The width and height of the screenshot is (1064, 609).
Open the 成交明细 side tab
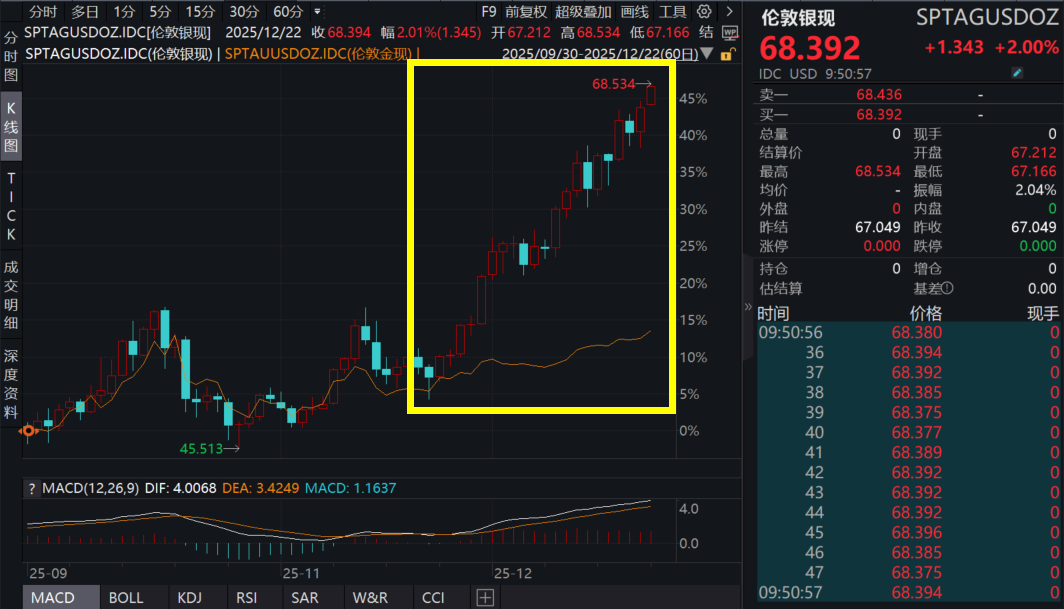point(11,296)
